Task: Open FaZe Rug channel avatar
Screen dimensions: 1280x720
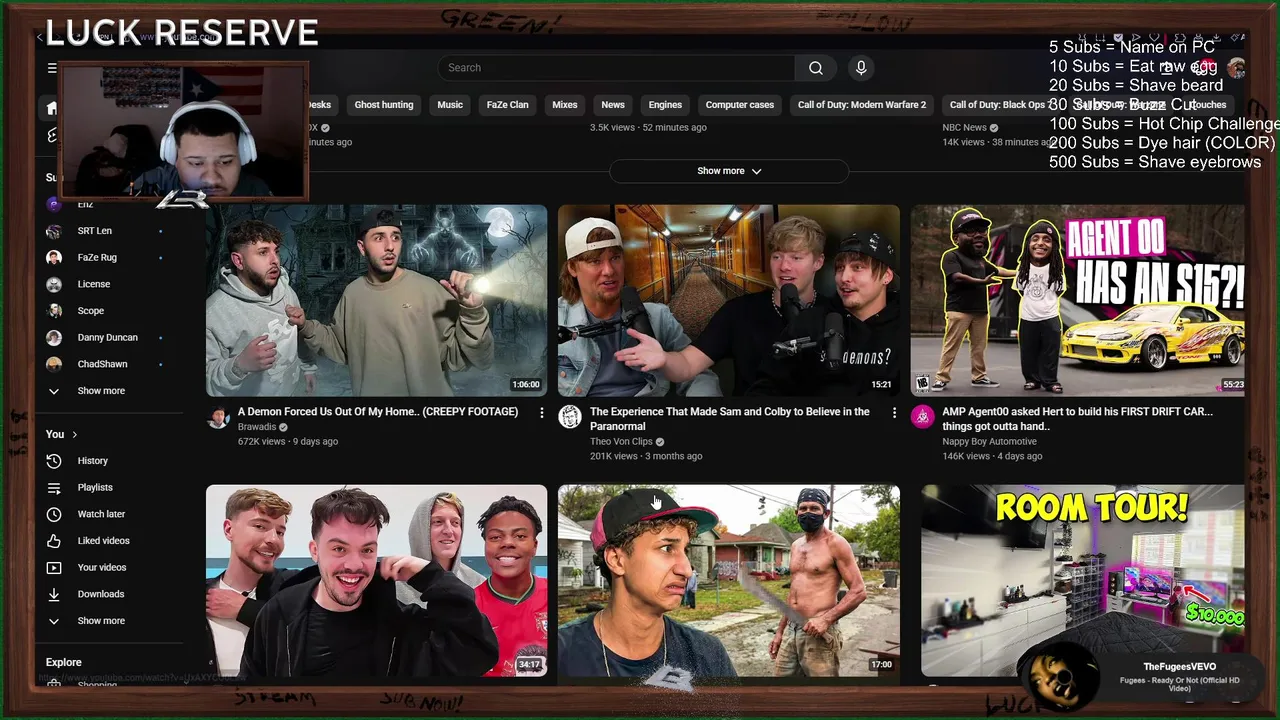Action: coord(54,257)
